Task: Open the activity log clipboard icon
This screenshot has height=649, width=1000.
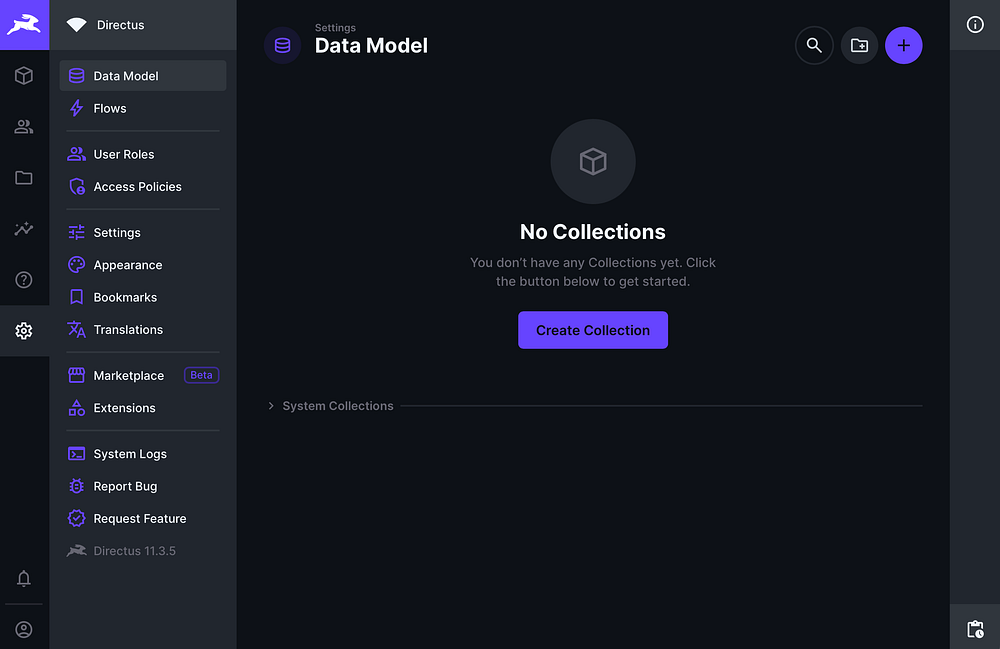Action: (x=975, y=629)
